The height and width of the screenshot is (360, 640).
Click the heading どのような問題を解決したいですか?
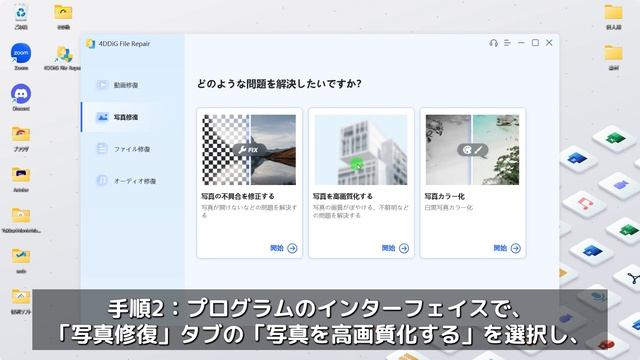click(x=279, y=84)
